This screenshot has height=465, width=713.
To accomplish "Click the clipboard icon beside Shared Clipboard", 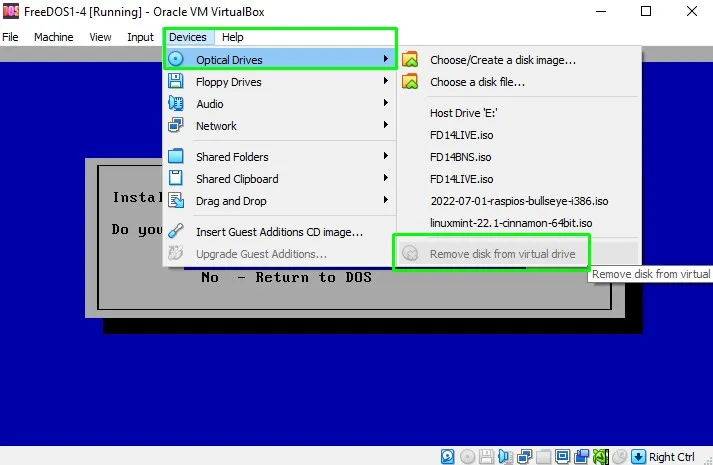I will tap(176, 178).
